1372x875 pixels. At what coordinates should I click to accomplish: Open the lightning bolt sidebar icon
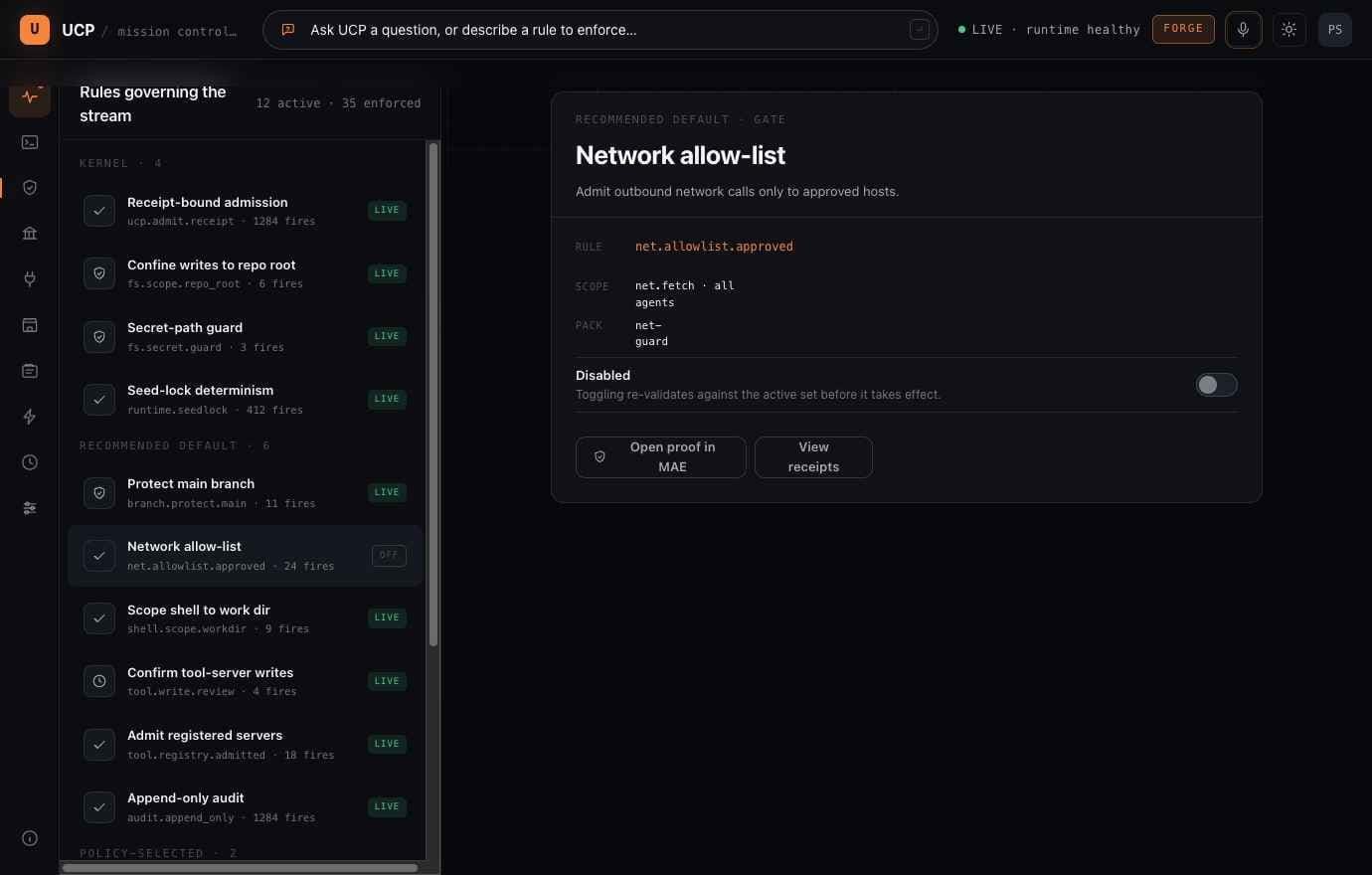click(30, 417)
